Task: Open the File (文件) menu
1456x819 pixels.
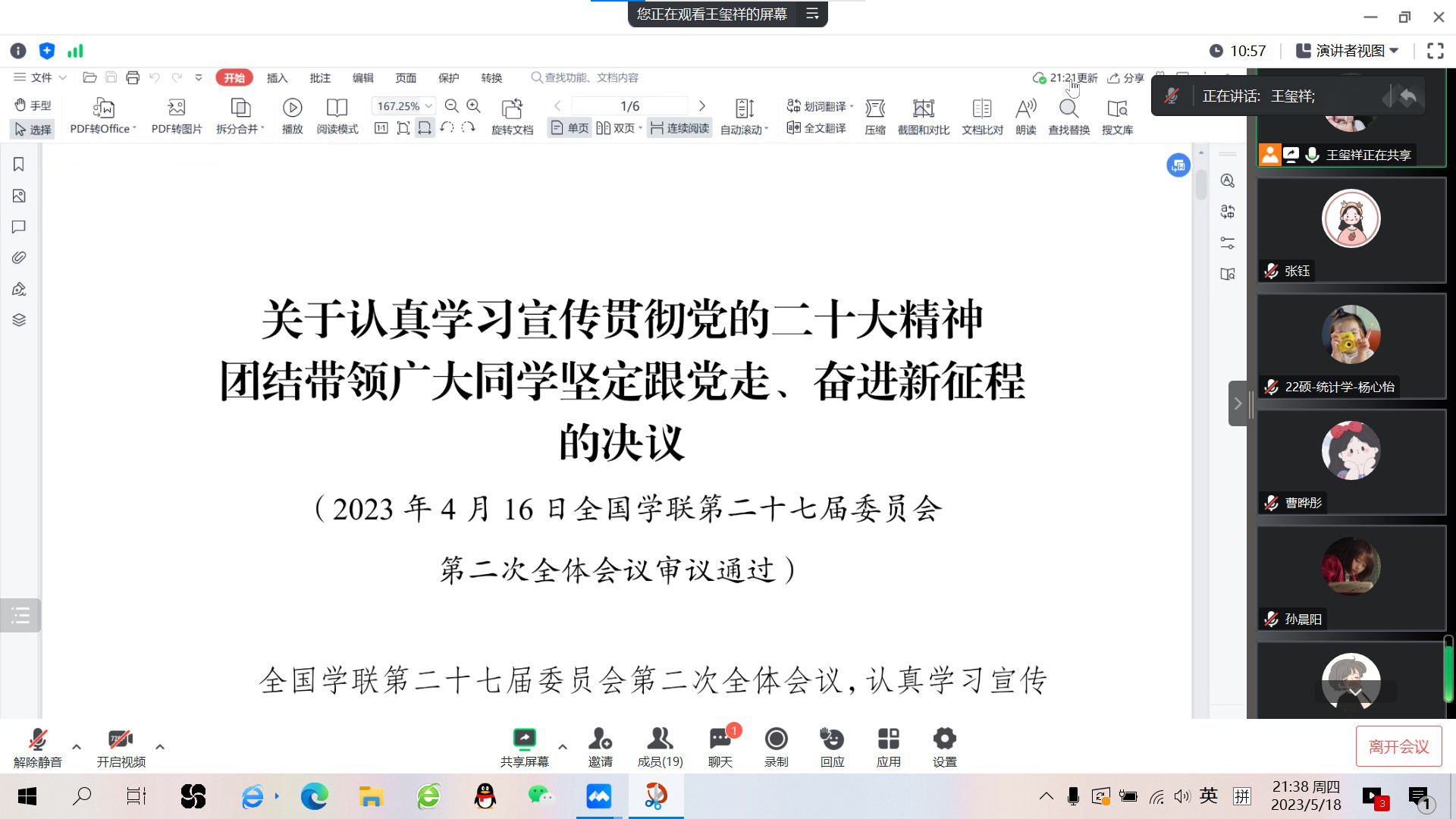Action: (x=40, y=77)
